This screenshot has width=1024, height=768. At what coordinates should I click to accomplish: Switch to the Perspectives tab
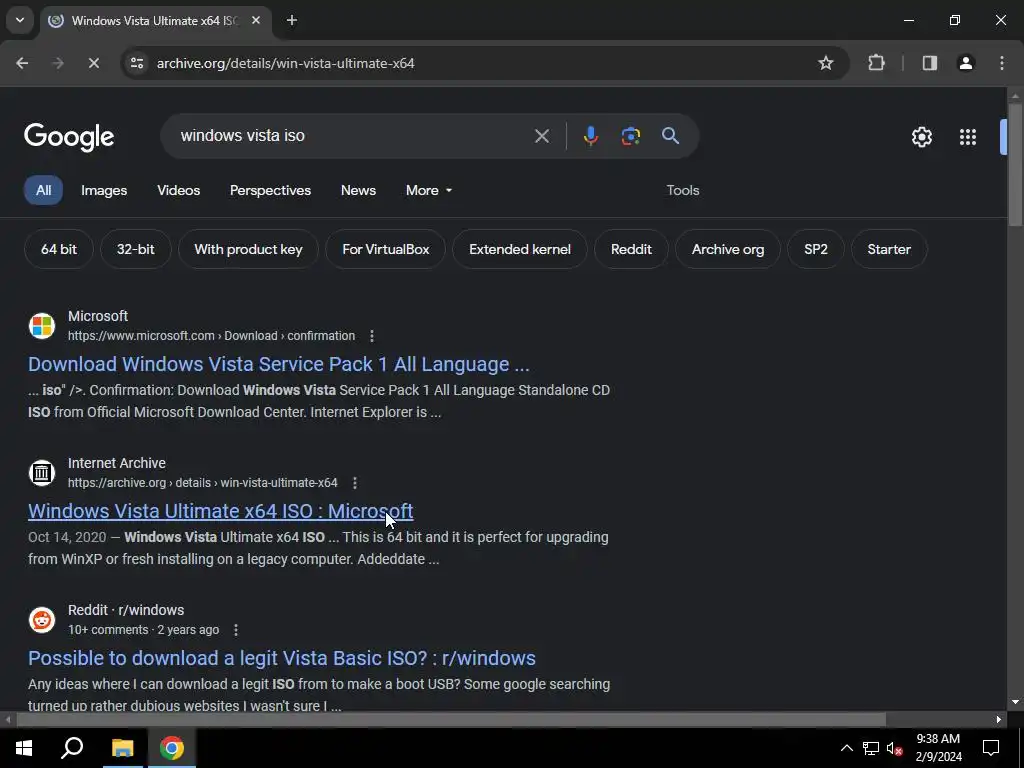pyautogui.click(x=270, y=190)
